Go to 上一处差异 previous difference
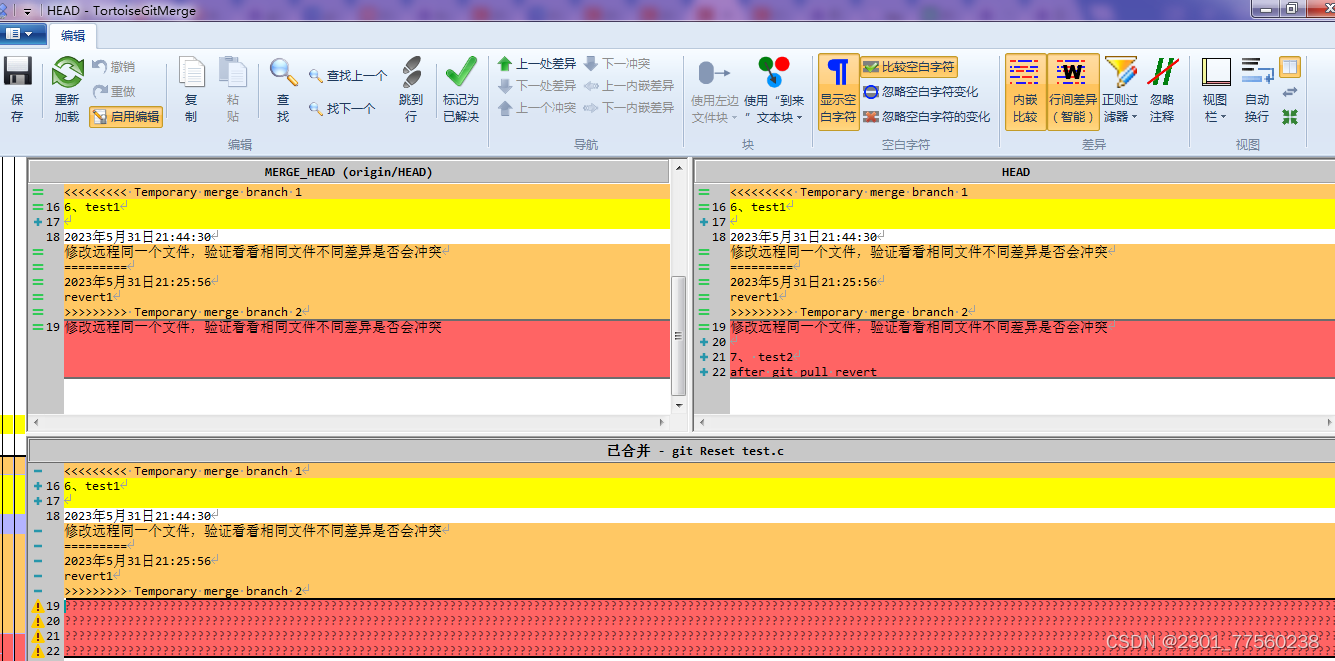 click(x=537, y=63)
